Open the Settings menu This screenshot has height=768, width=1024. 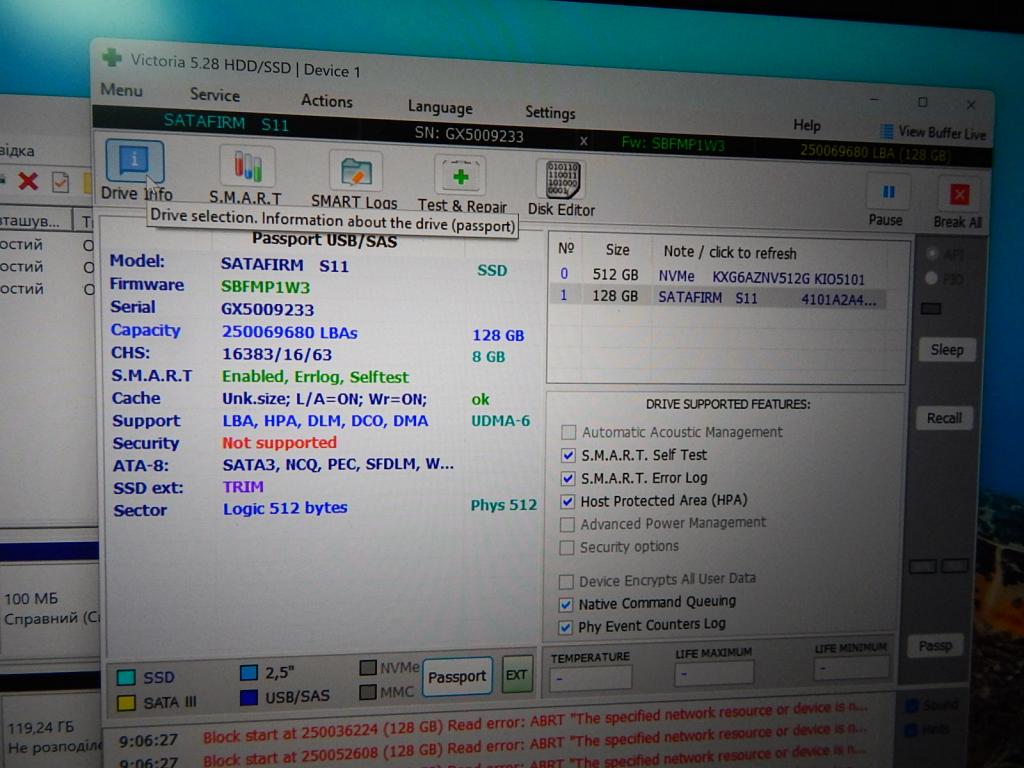tap(550, 112)
